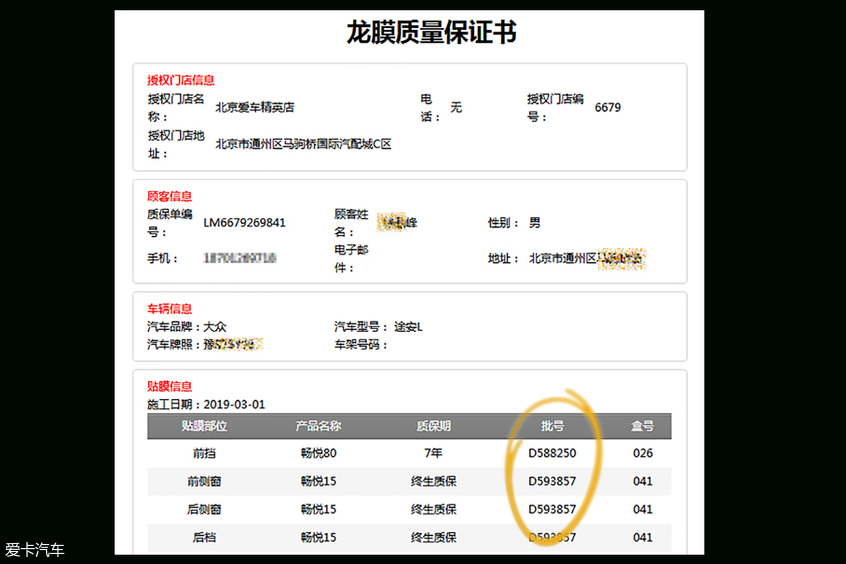This screenshot has width=846, height=564.
Task: Select D593857 in the 后侧窗 row
Action: coord(552,509)
